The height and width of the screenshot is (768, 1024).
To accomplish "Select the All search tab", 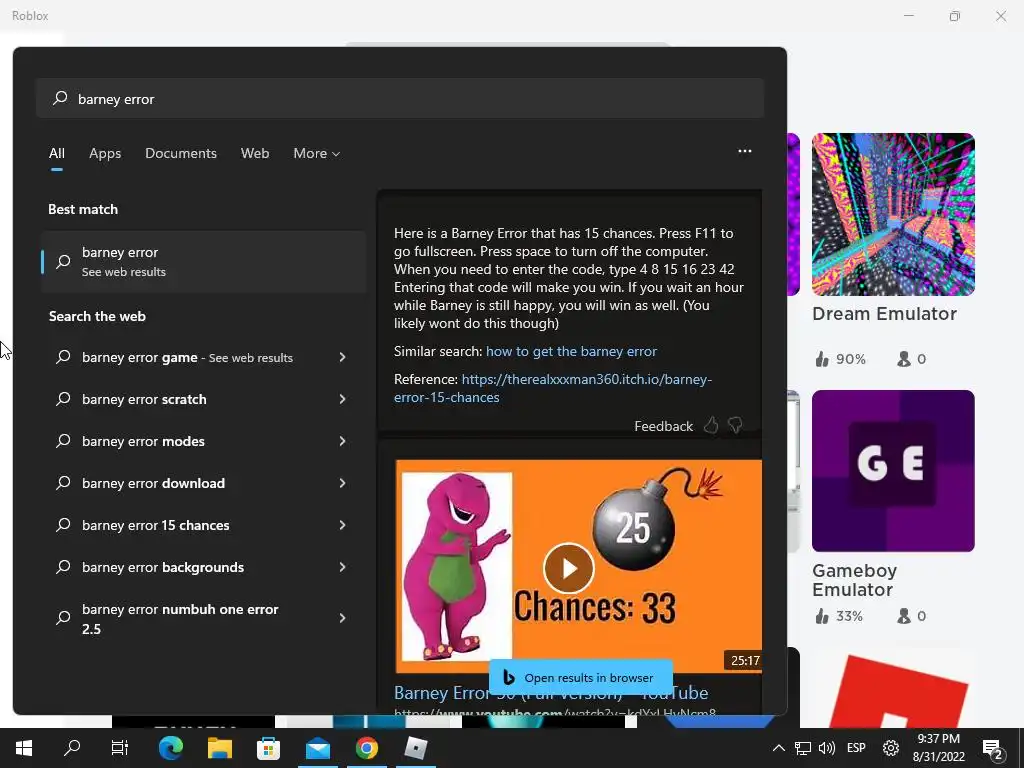I will point(57,153).
